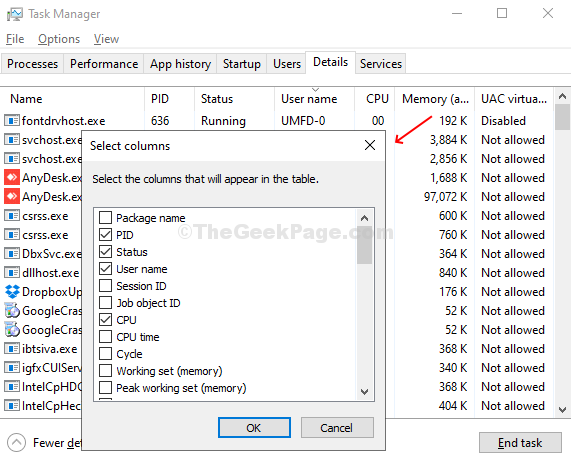This screenshot has width=571, height=467.
Task: Enable the Package name column checkbox
Action: coord(105,217)
